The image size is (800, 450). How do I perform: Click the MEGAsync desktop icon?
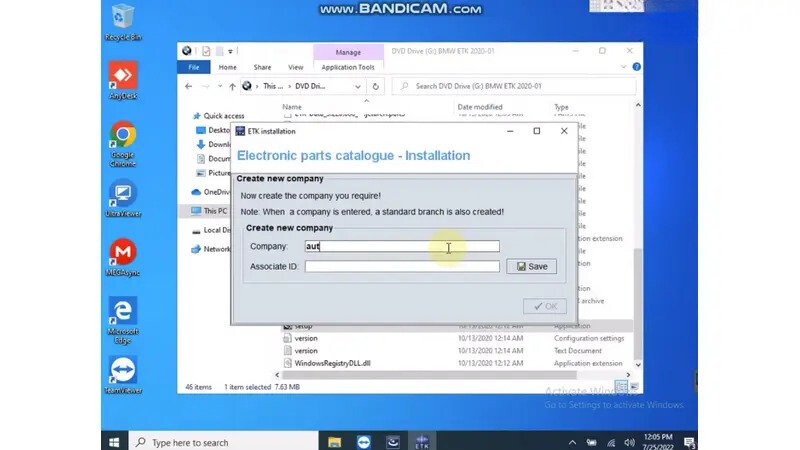point(122,253)
